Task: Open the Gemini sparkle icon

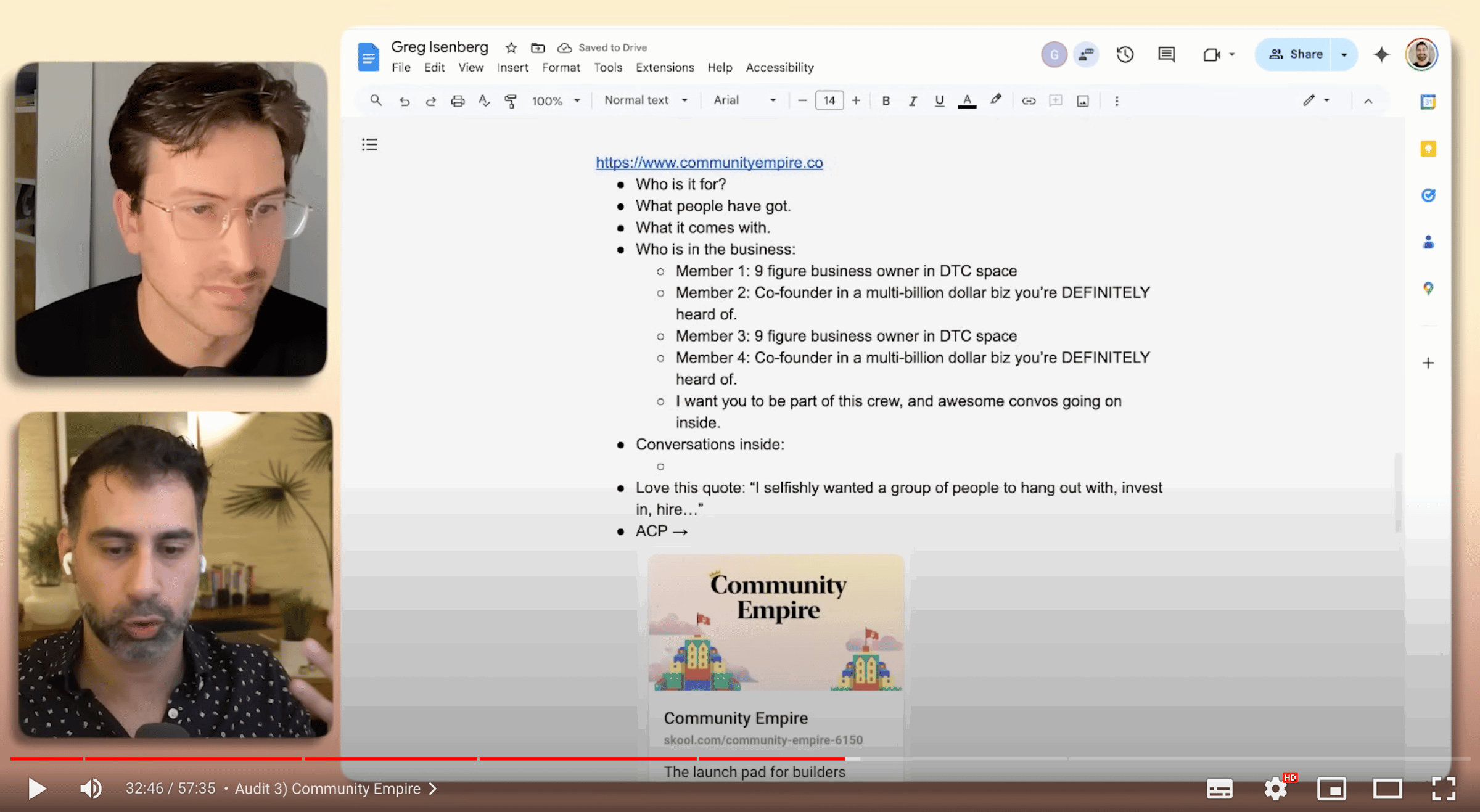Action: 1381,54
